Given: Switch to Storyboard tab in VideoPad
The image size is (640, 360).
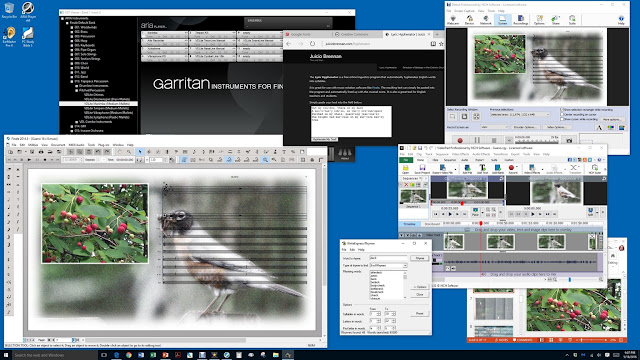Looking at the screenshot, I should click(x=432, y=224).
